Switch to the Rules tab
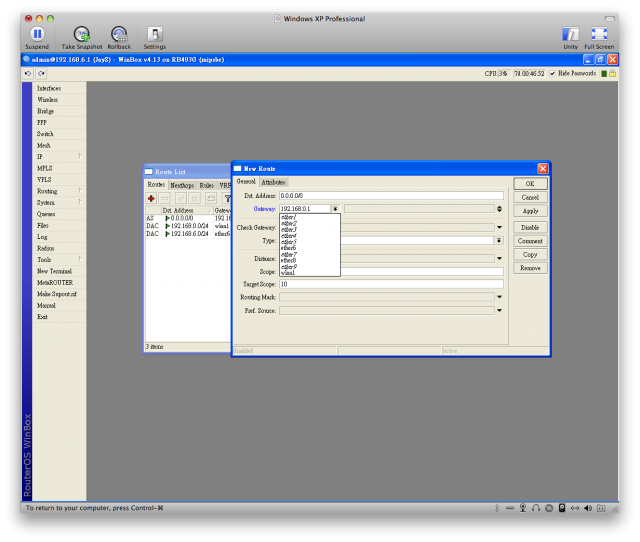This screenshot has height=542, width=640. click(207, 185)
